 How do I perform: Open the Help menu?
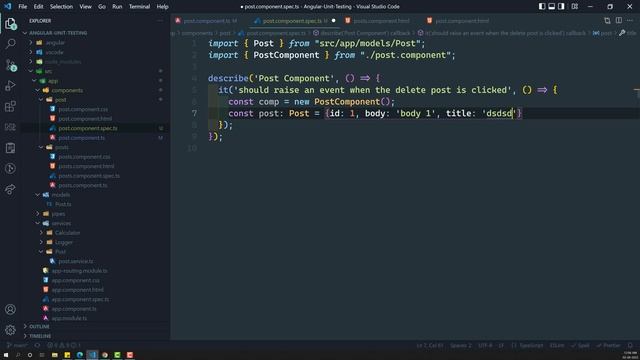tap(162, 7)
